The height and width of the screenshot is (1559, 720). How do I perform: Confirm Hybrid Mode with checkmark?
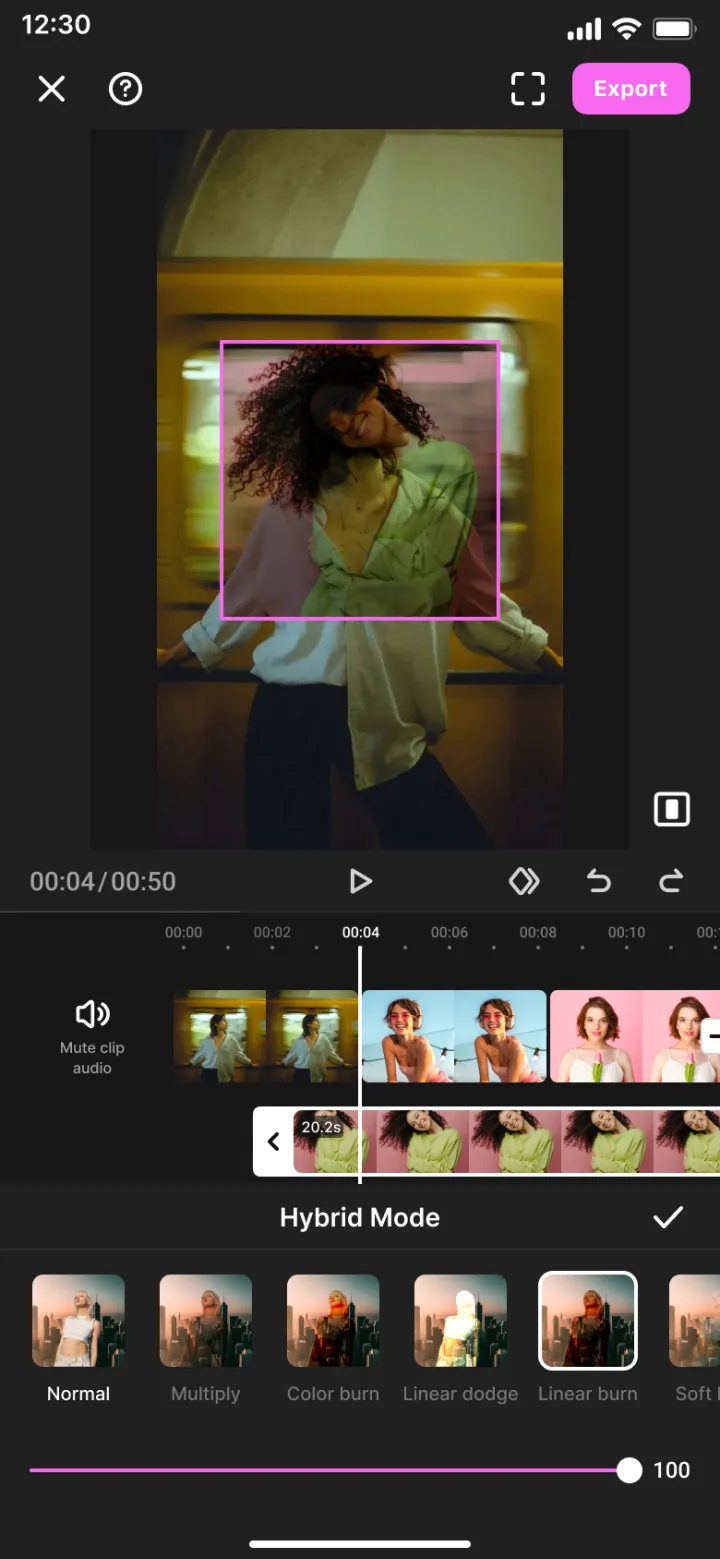pos(668,1217)
